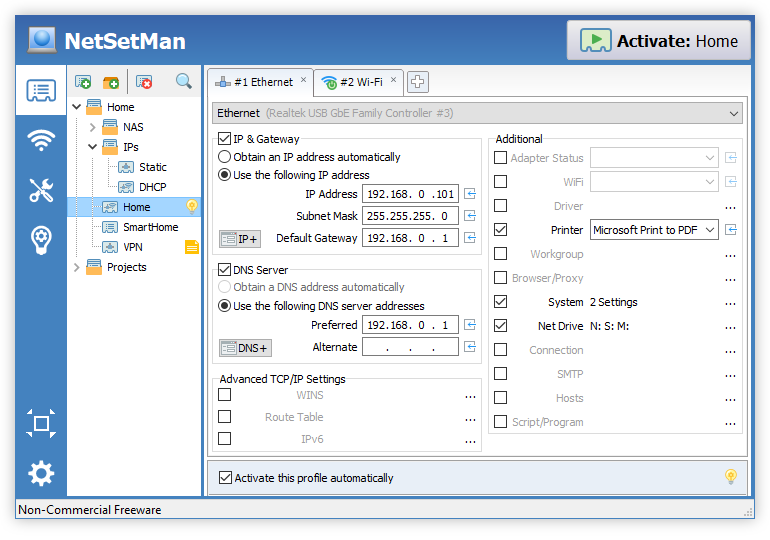Enable the IPv6 checkbox
Screen dimensions: 770x540
(225, 438)
